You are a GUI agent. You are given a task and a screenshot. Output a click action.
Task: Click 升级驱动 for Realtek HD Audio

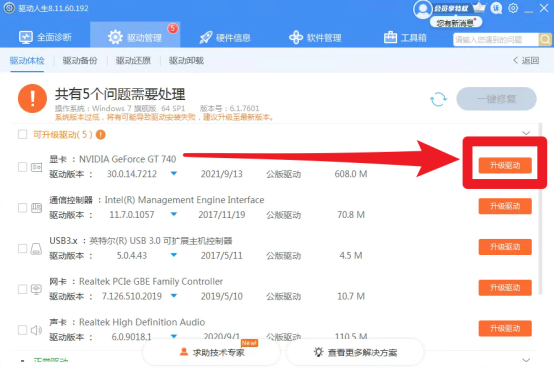coord(505,328)
